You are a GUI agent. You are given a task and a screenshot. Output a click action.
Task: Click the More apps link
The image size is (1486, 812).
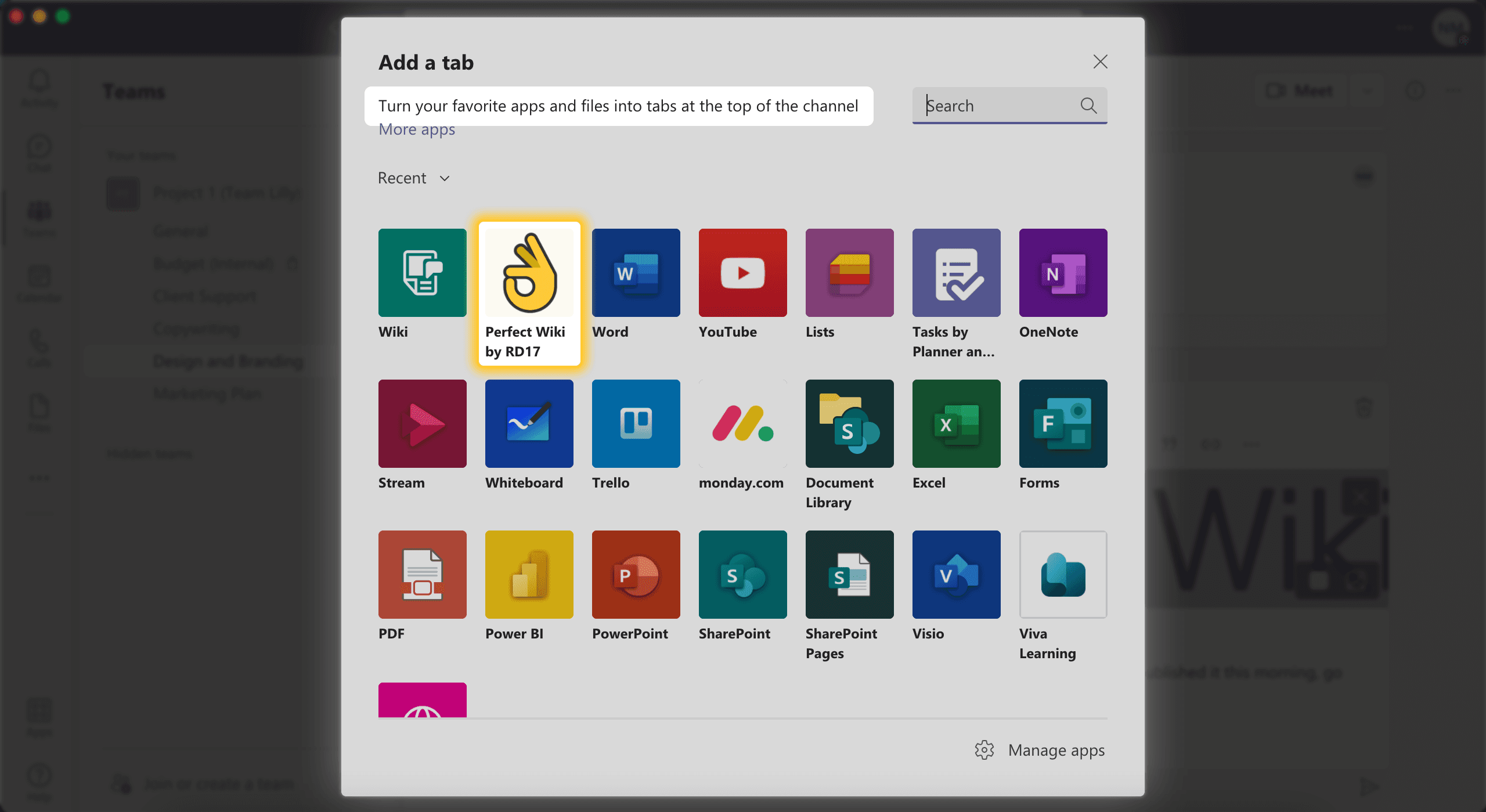pos(416,128)
